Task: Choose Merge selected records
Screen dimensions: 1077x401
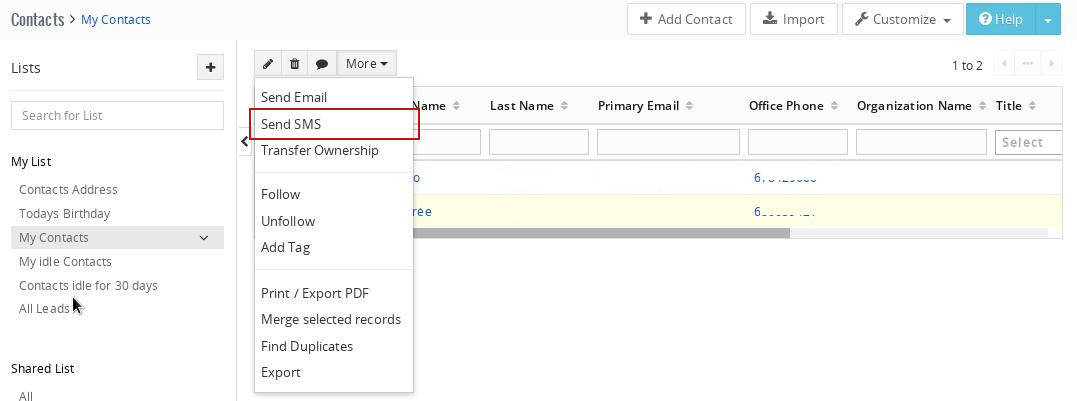Action: 331,320
